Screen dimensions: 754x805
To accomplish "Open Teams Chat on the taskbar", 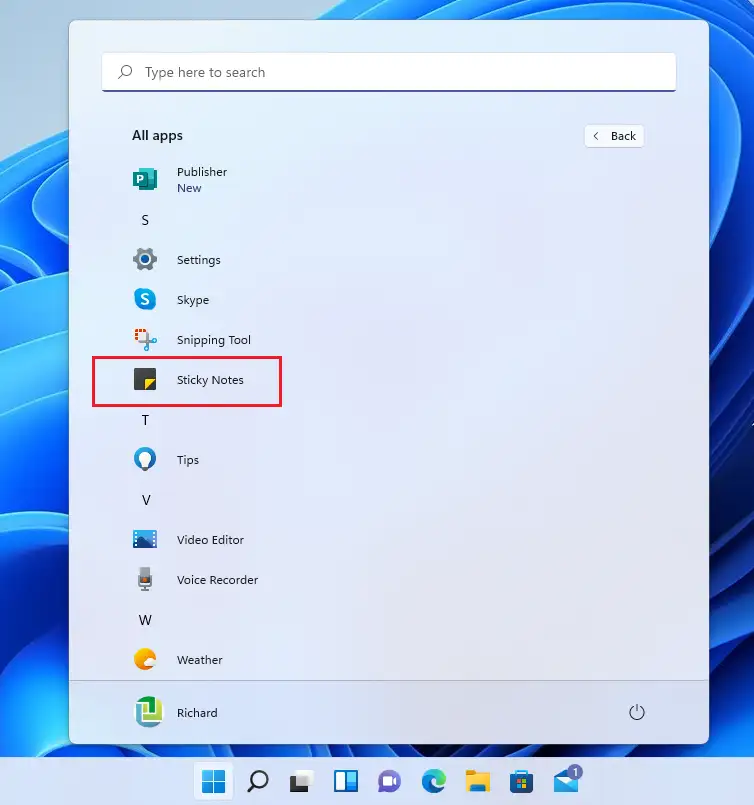I will pyautogui.click(x=390, y=781).
